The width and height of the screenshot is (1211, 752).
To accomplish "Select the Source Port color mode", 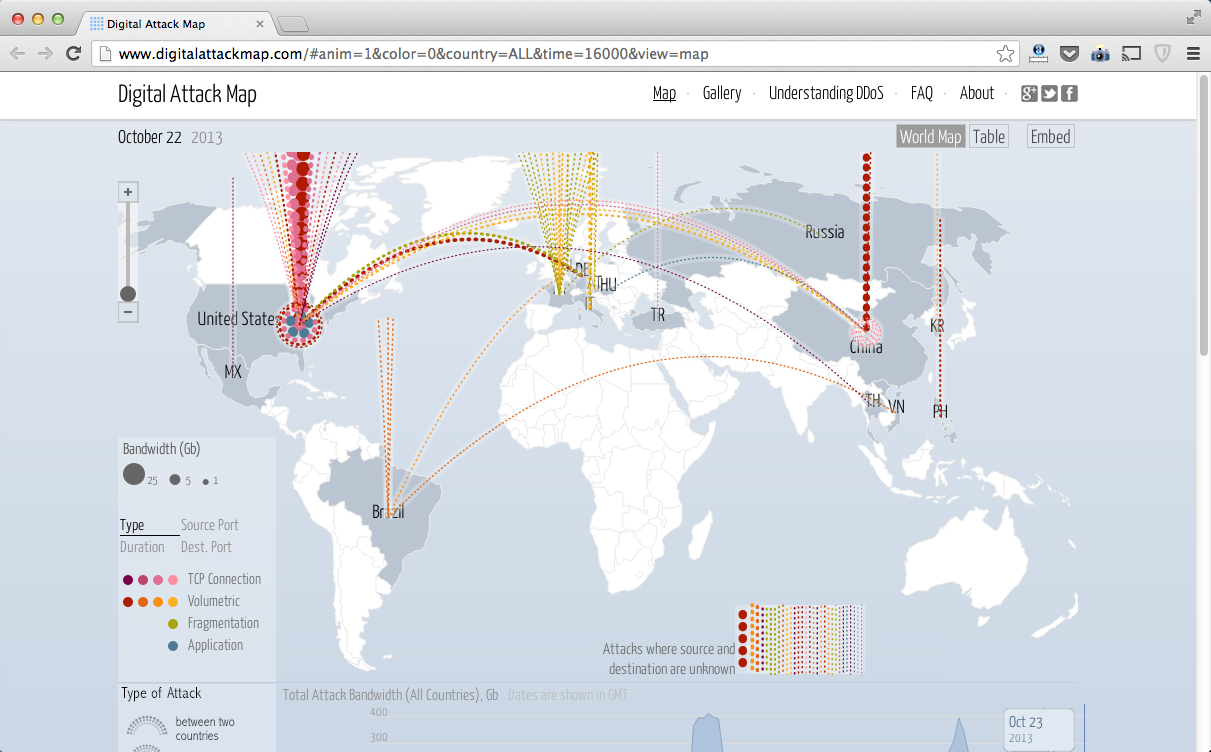I will click(210, 525).
